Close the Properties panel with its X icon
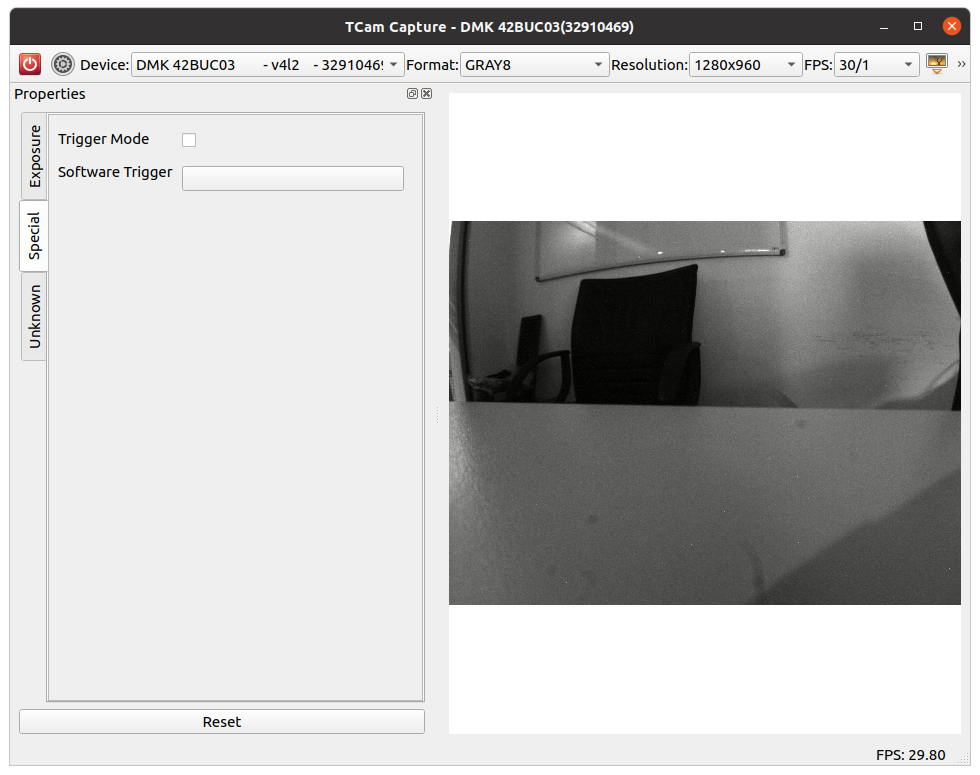 [426, 93]
